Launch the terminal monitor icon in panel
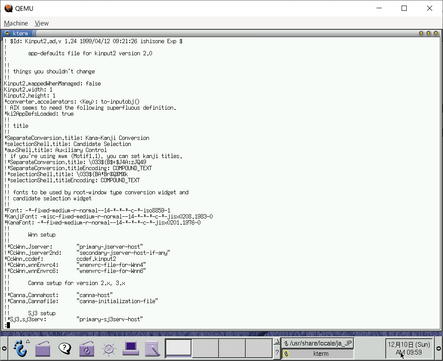The image size is (443, 361). pos(131,349)
